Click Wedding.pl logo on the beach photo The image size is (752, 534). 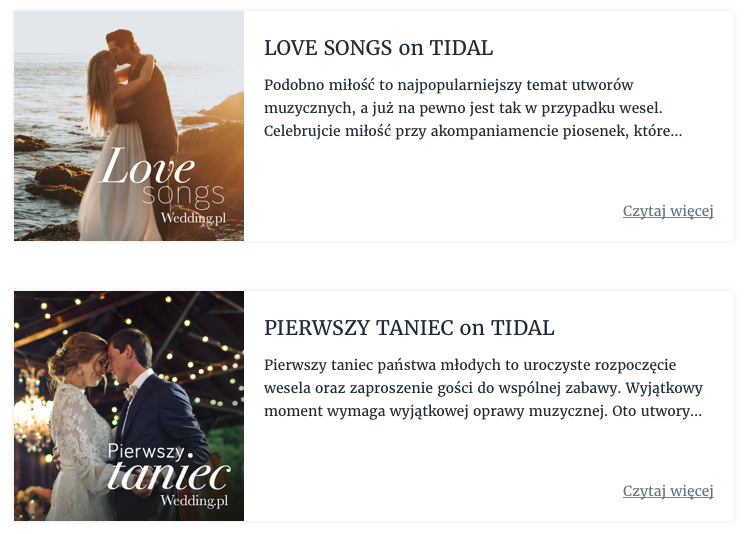click(200, 218)
